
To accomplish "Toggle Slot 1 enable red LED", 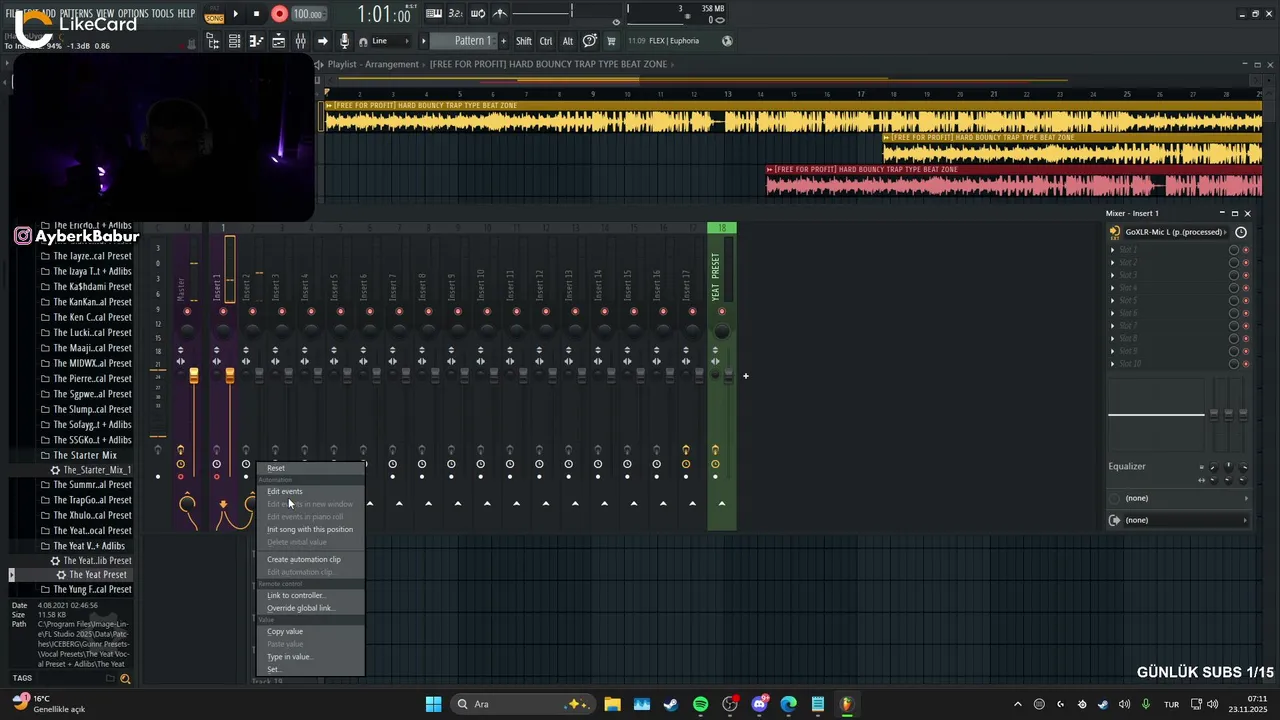I will pos(1246,250).
